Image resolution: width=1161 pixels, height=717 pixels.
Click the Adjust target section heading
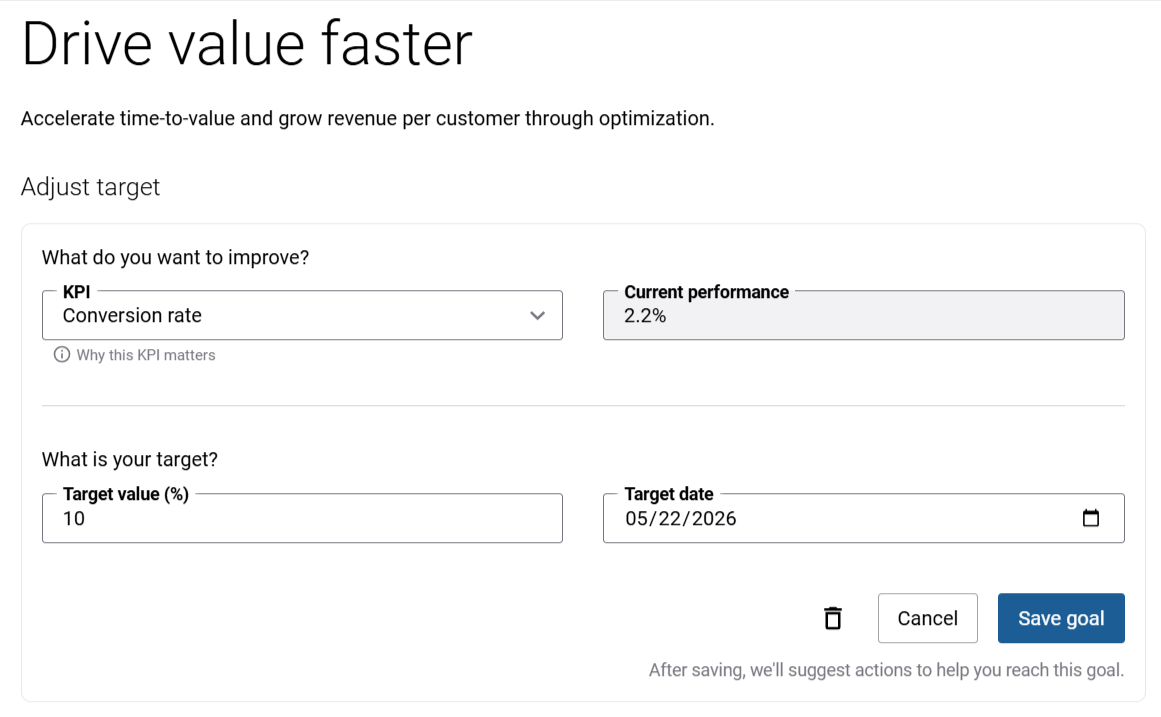coord(90,187)
